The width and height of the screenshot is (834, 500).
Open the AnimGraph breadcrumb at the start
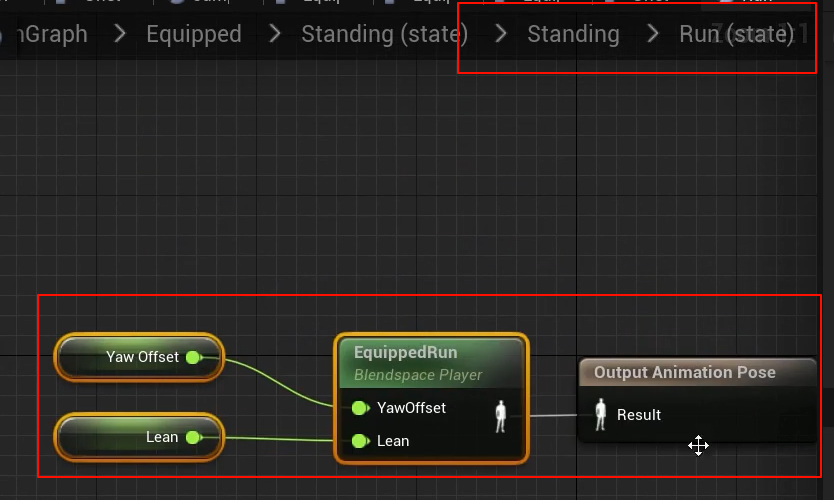[51, 34]
